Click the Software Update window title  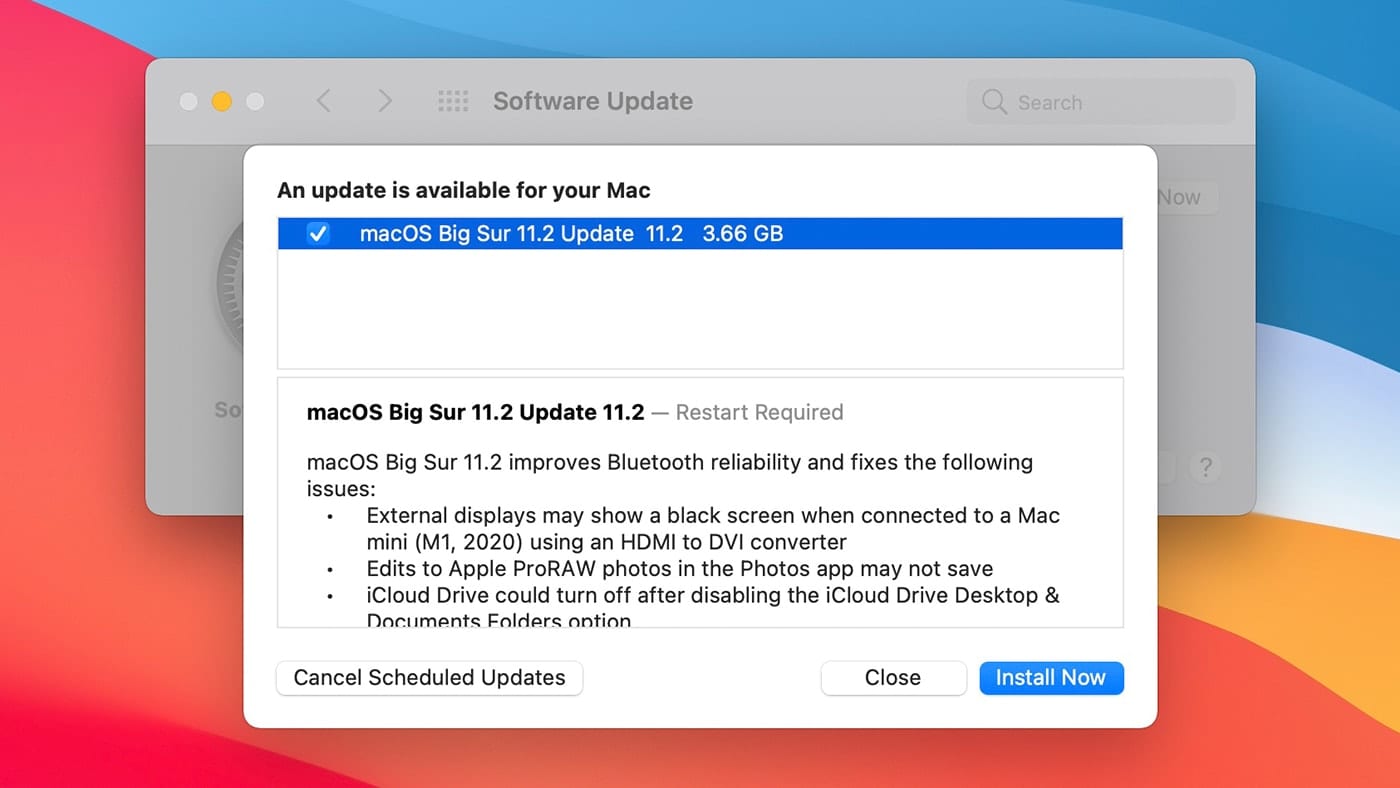coord(592,102)
